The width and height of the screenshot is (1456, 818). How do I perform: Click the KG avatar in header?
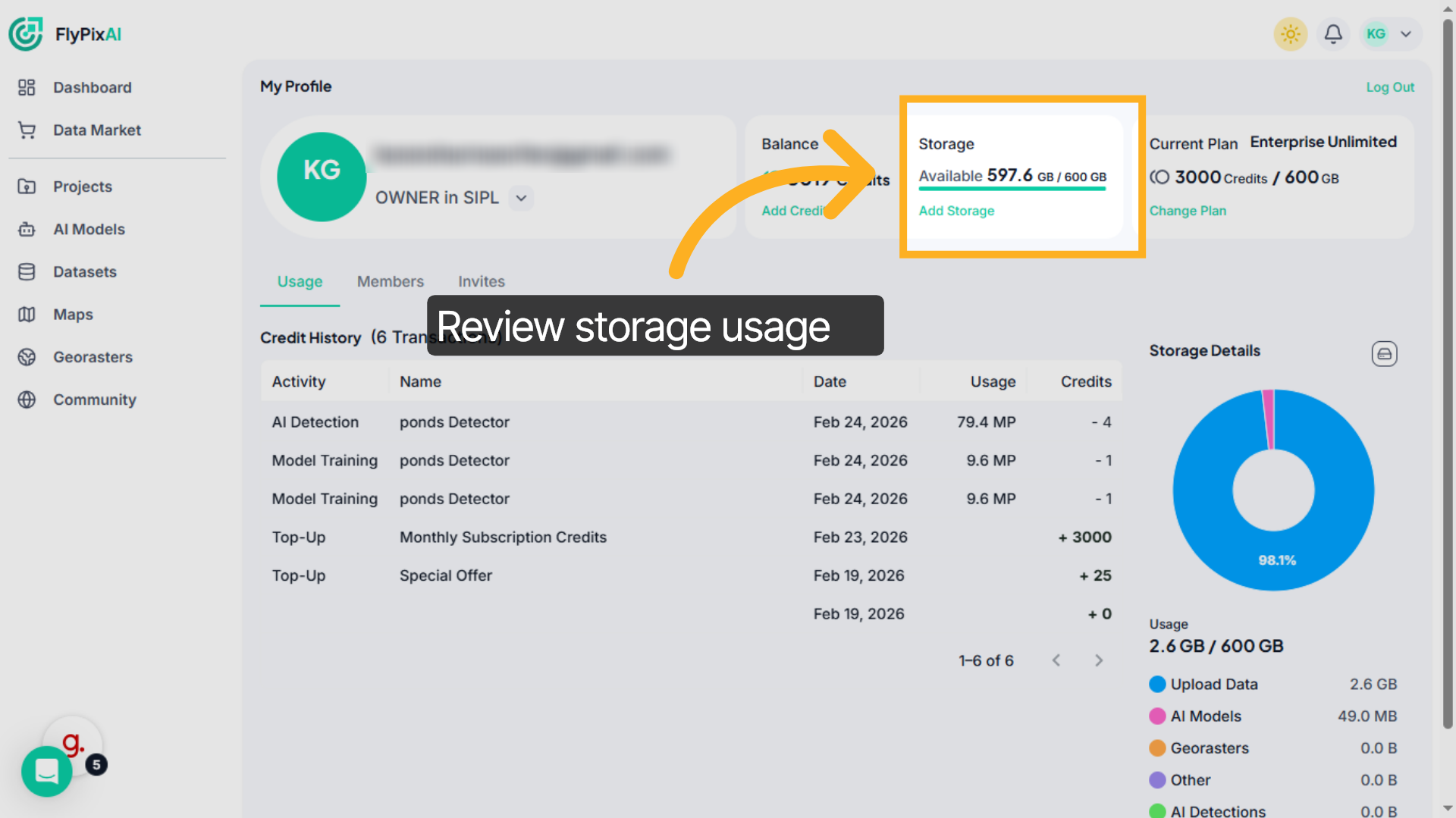(1376, 34)
